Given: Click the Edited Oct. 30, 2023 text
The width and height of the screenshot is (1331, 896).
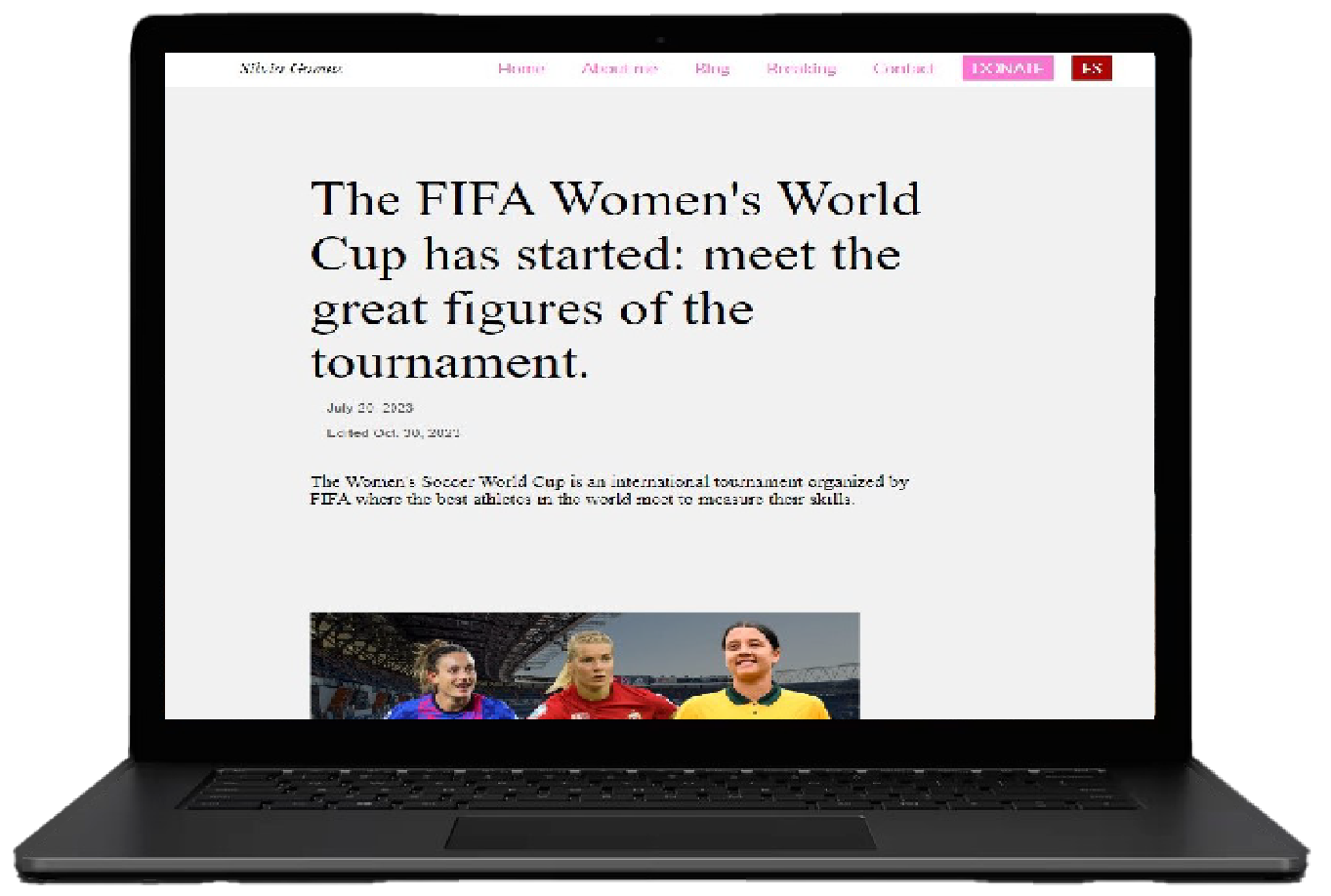Looking at the screenshot, I should point(393,432).
